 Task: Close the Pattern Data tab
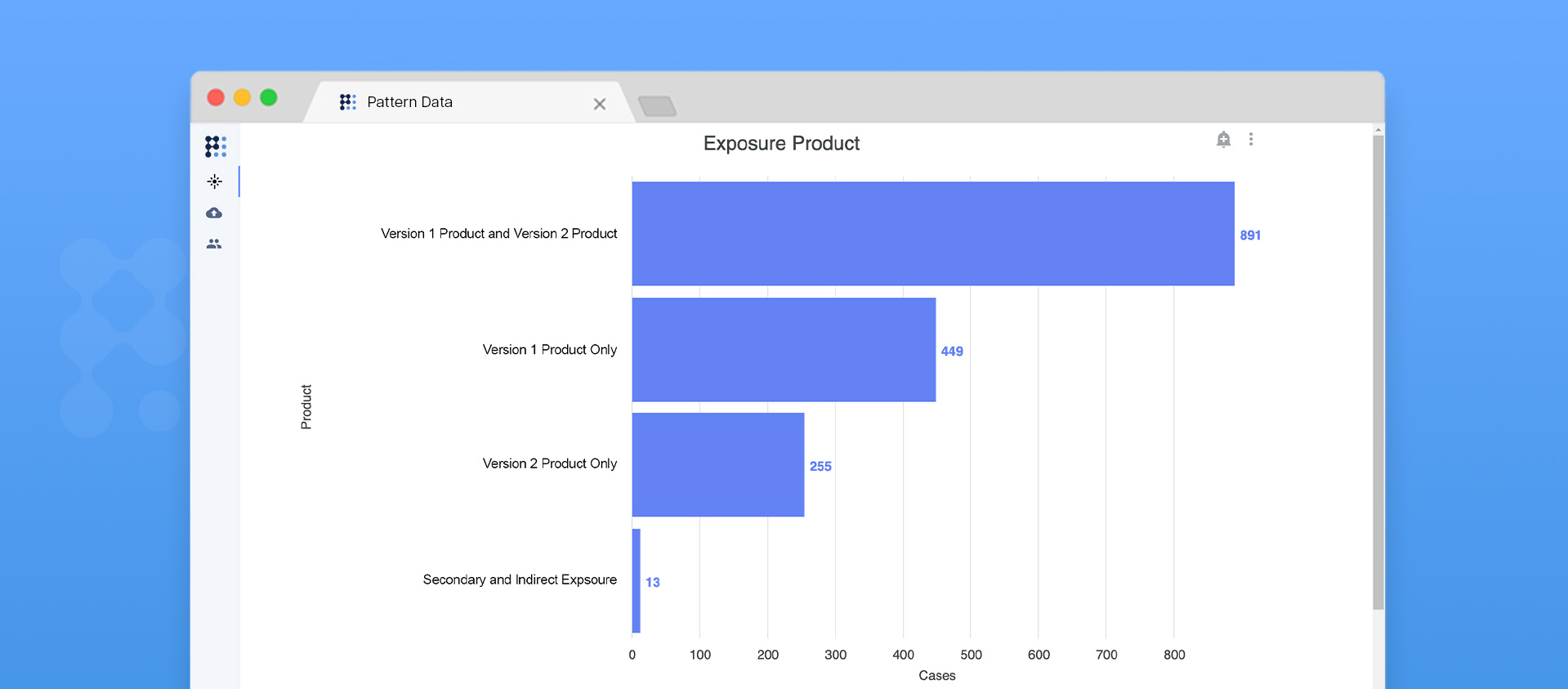[600, 104]
